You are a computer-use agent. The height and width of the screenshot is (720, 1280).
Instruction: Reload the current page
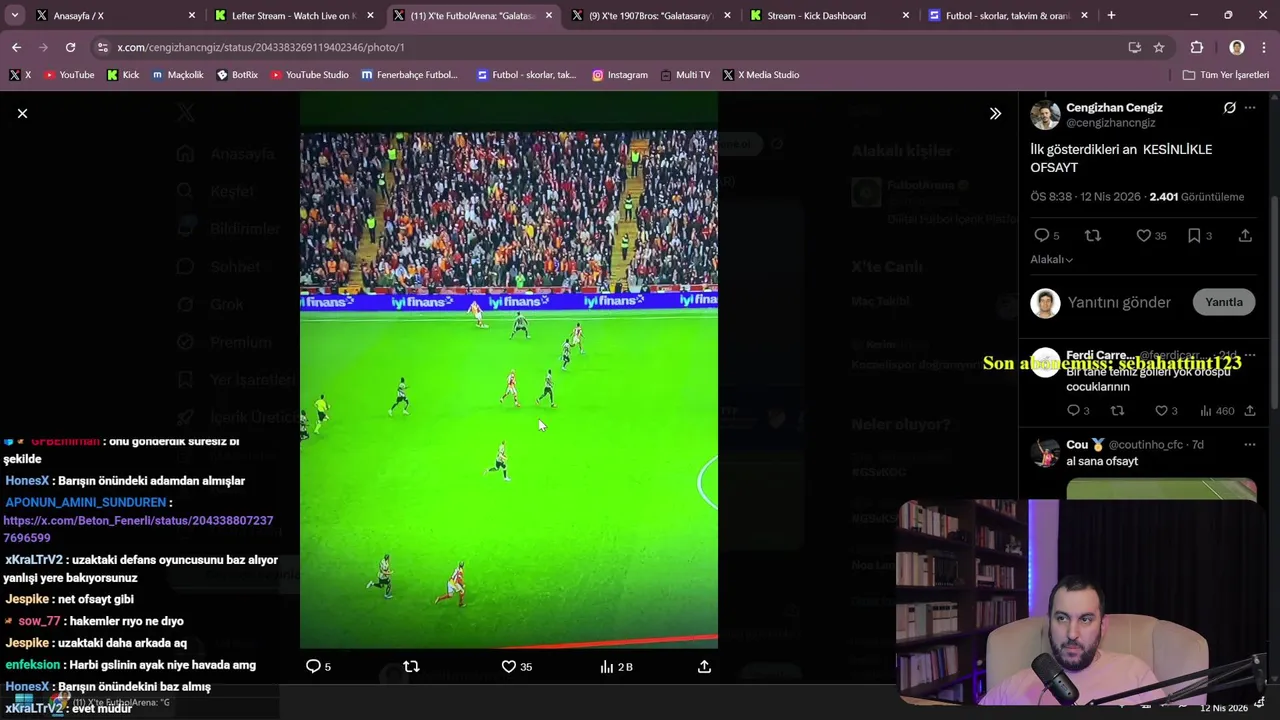[70, 47]
